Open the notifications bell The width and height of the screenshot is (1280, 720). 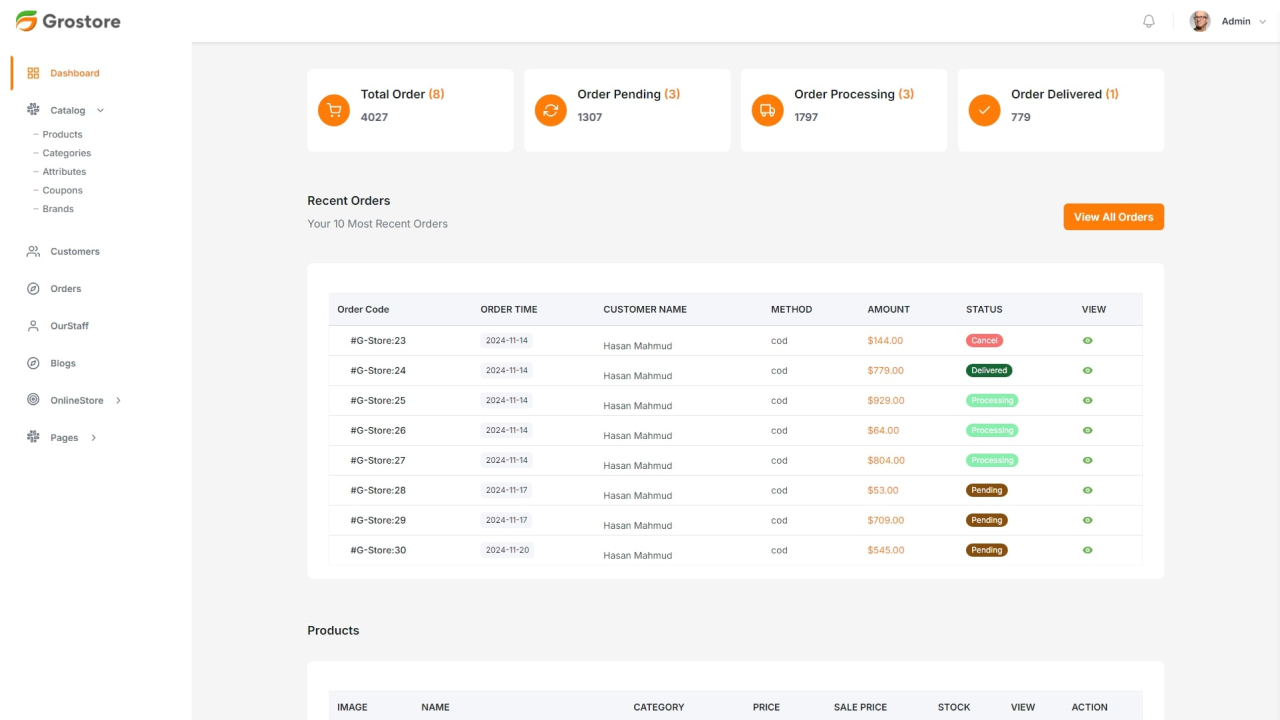(1149, 21)
